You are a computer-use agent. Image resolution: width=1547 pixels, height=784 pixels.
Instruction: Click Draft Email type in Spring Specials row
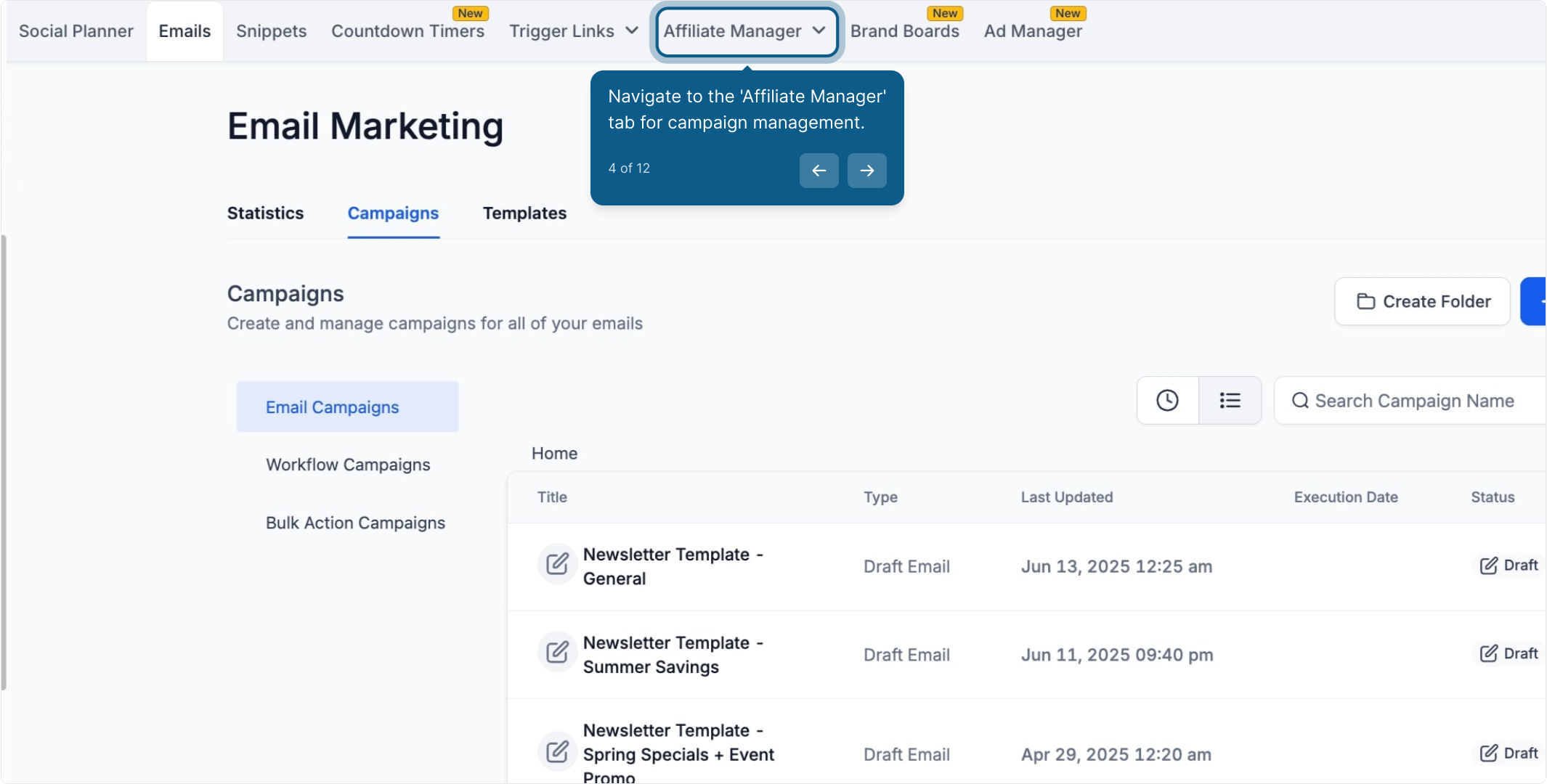pyautogui.click(x=906, y=755)
